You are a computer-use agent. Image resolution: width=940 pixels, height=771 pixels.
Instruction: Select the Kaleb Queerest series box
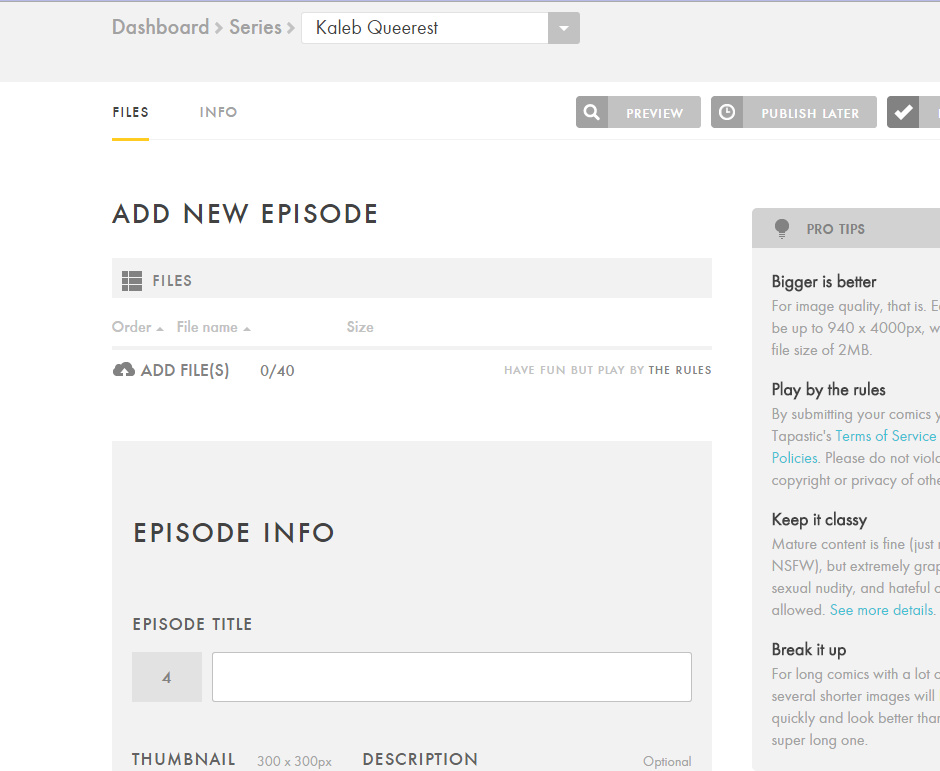(x=425, y=28)
